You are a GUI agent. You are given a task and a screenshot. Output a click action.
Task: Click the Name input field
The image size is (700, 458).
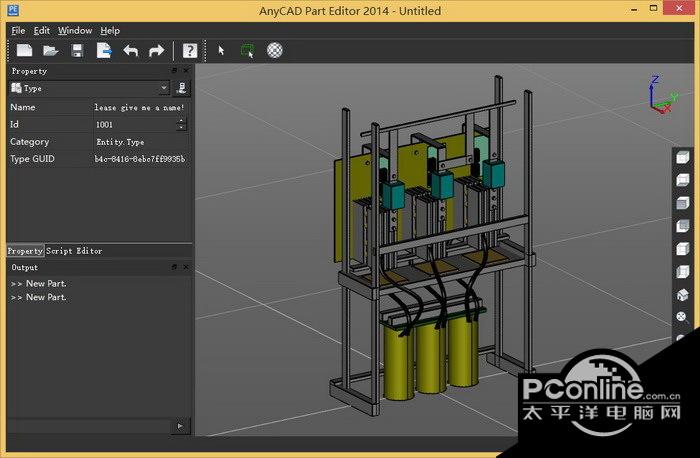tap(139, 108)
